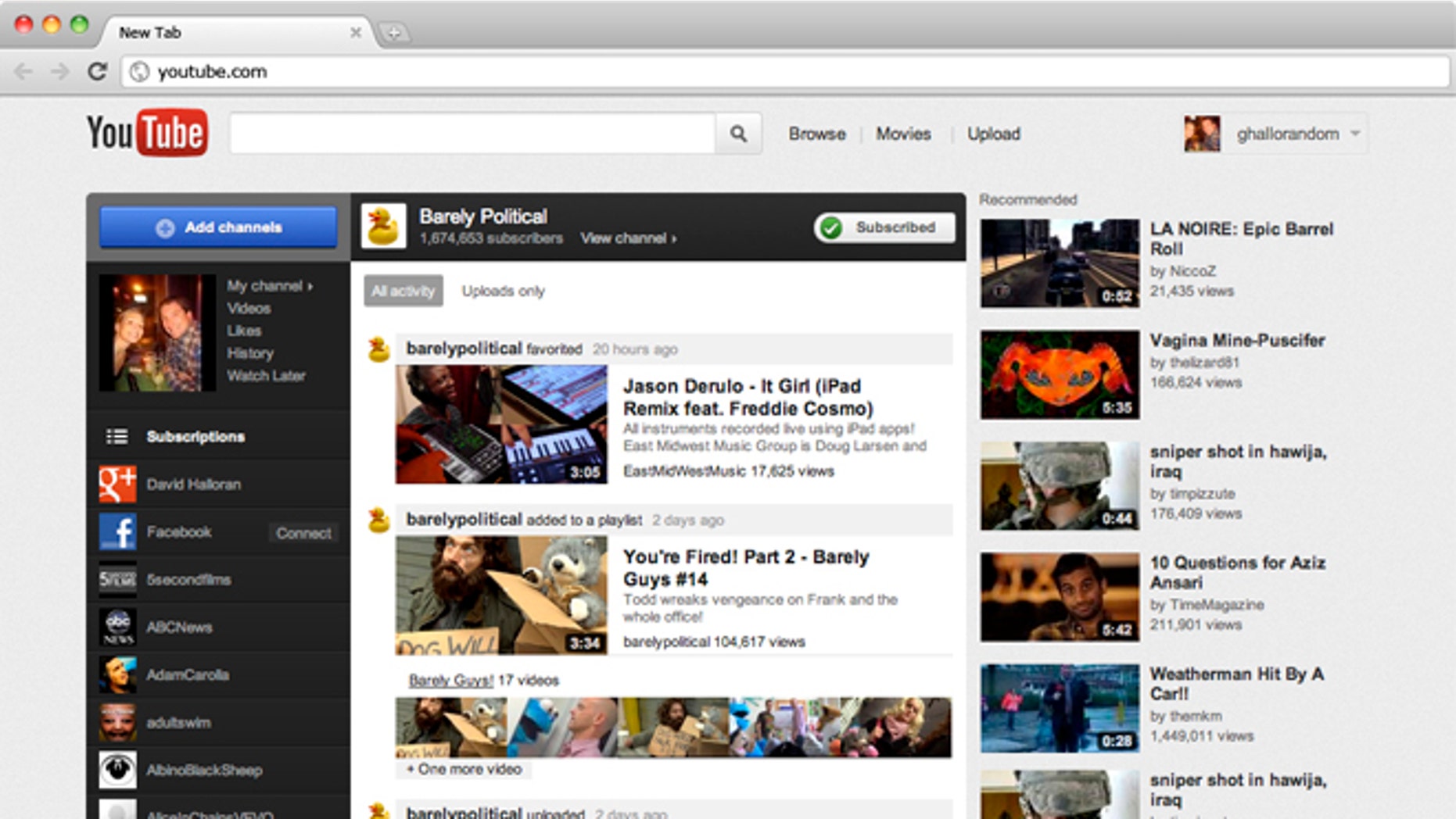The image size is (1456, 819).
Task: Click the YouTube search input field
Action: click(x=472, y=134)
